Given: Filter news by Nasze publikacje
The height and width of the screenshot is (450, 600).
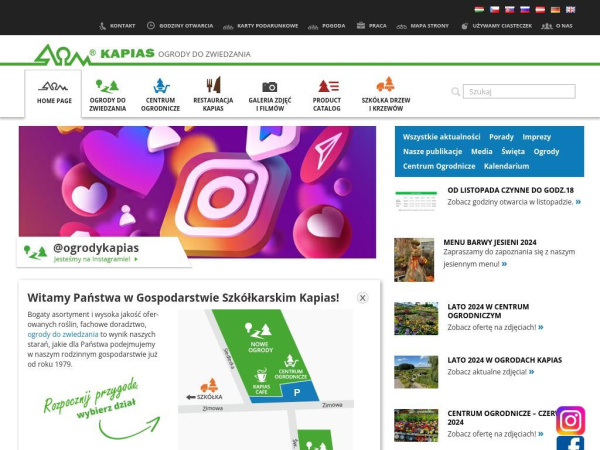Looking at the screenshot, I should [432, 152].
